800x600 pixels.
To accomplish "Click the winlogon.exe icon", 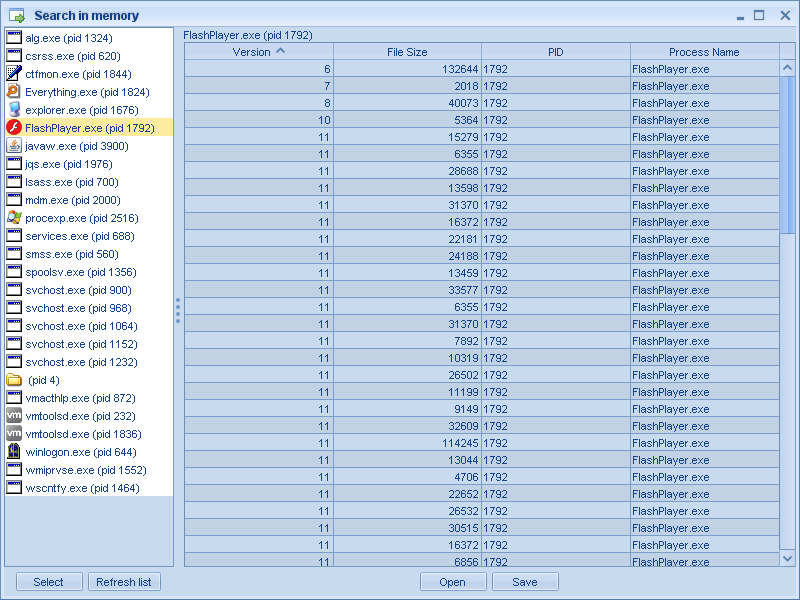I will [14, 452].
